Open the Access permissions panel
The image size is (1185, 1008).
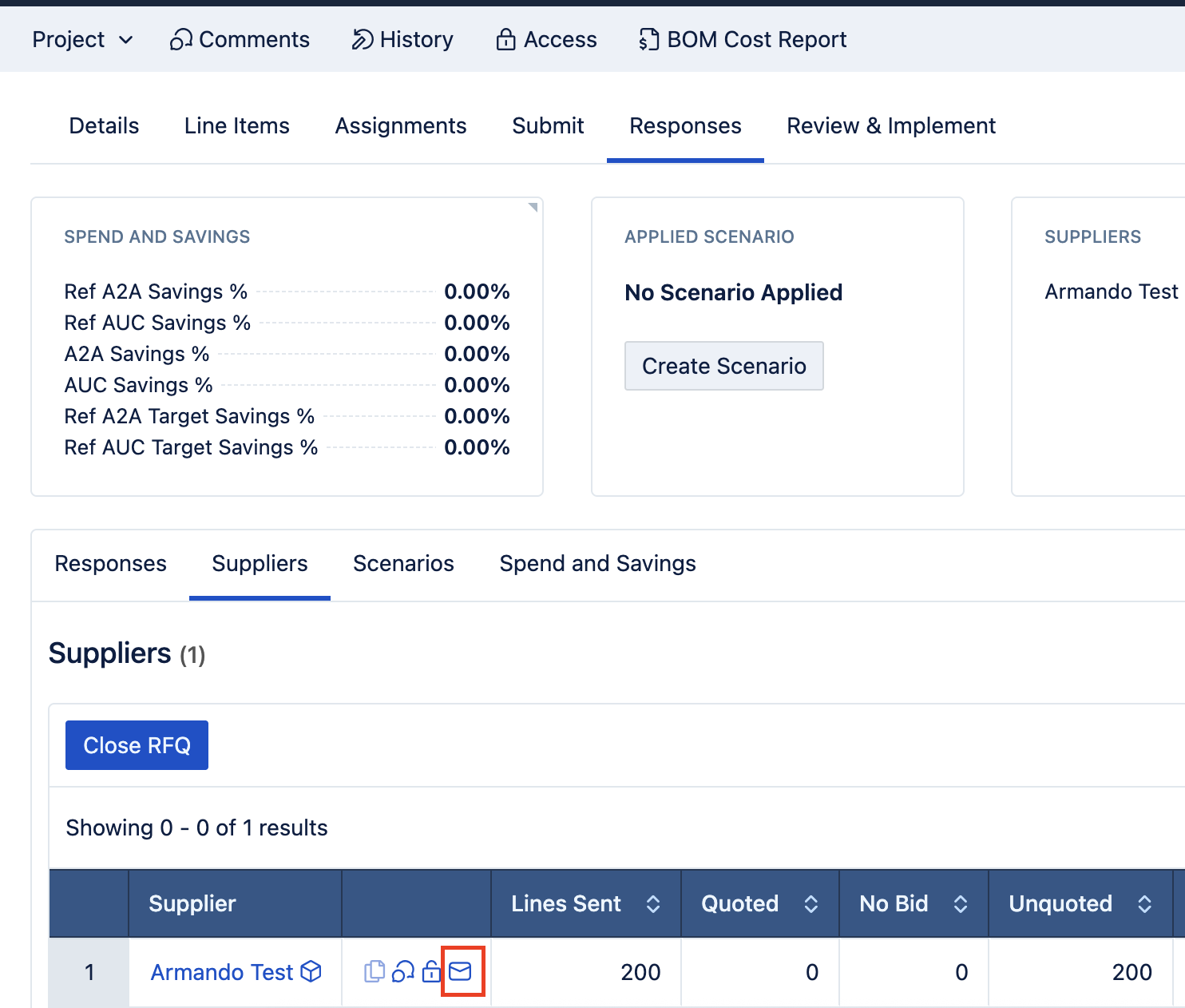click(546, 39)
